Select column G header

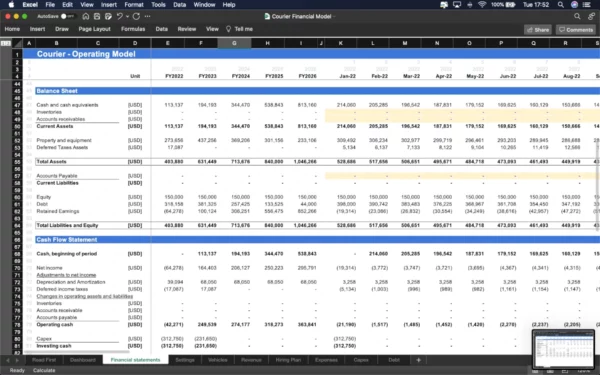tap(234, 43)
